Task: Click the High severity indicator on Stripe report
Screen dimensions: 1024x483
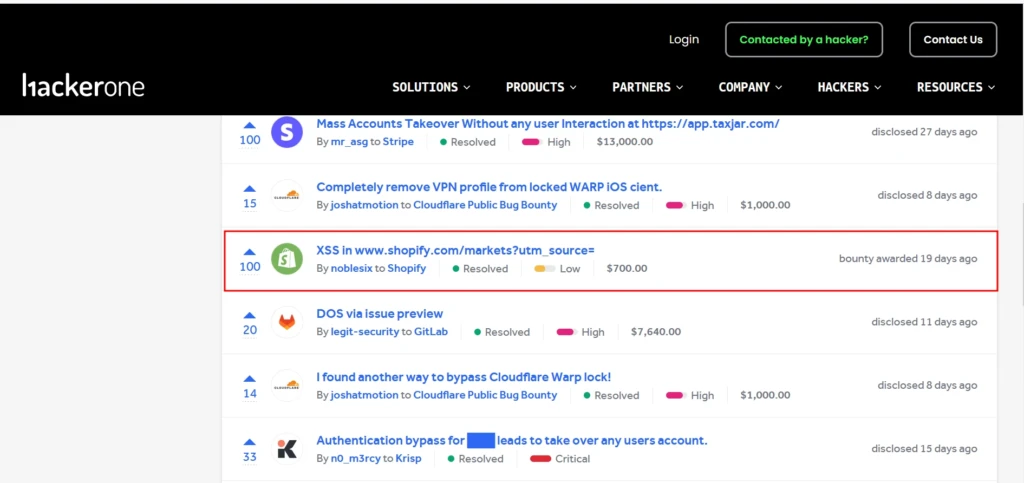Action: pyautogui.click(x=546, y=142)
